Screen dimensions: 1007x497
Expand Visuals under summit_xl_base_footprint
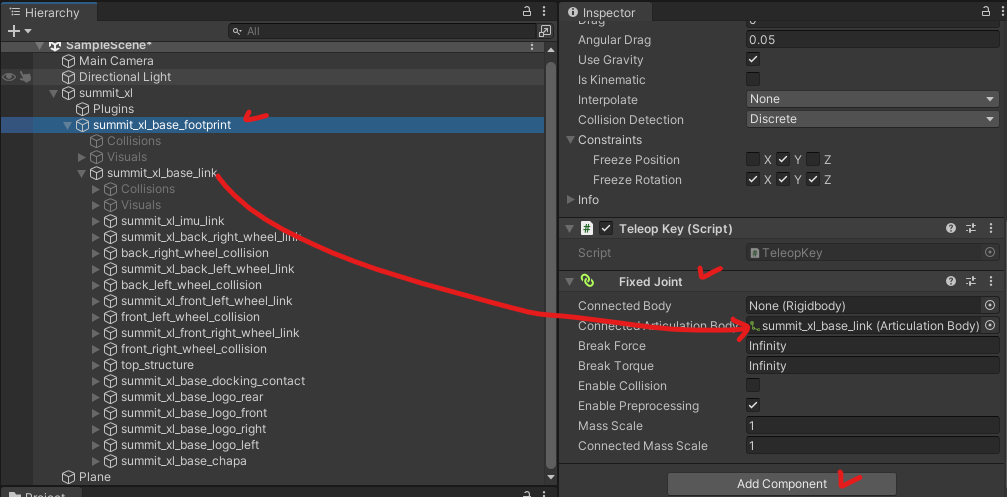(x=82, y=157)
